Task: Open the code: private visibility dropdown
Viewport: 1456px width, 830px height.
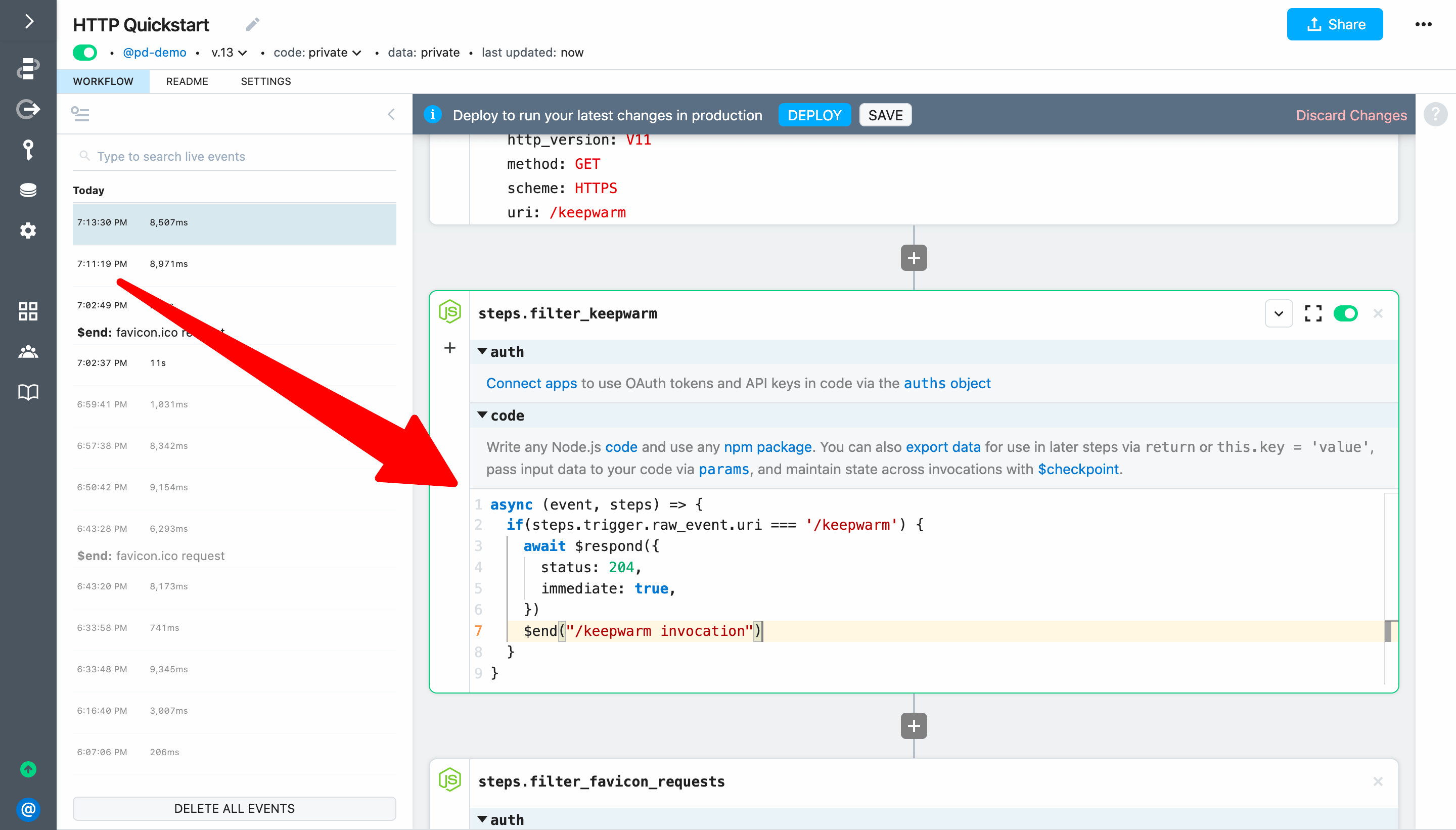Action: (317, 53)
